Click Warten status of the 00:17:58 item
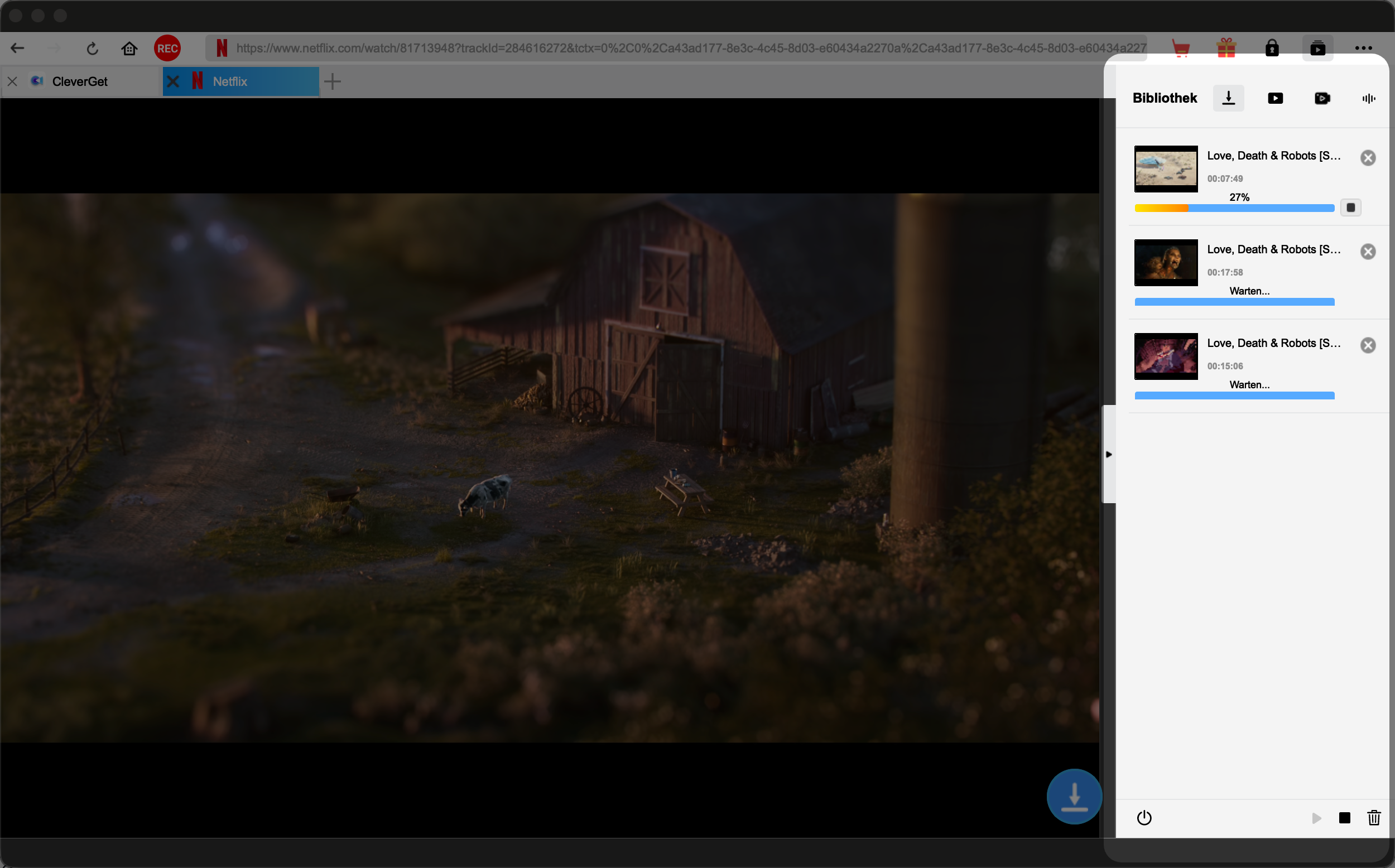Viewport: 1395px width, 868px height. pyautogui.click(x=1250, y=291)
